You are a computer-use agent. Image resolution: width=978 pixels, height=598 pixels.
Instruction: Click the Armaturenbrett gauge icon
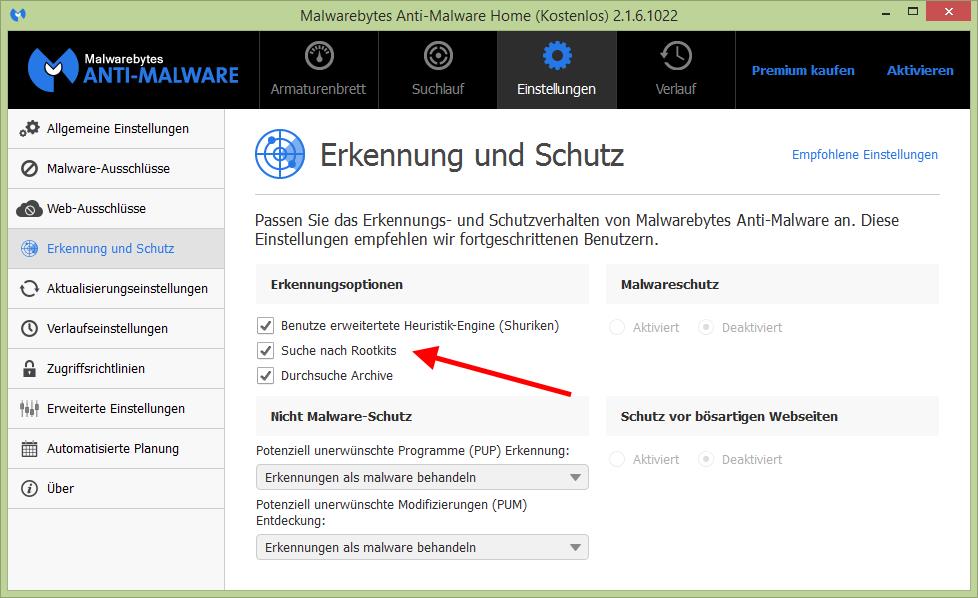[x=319, y=55]
